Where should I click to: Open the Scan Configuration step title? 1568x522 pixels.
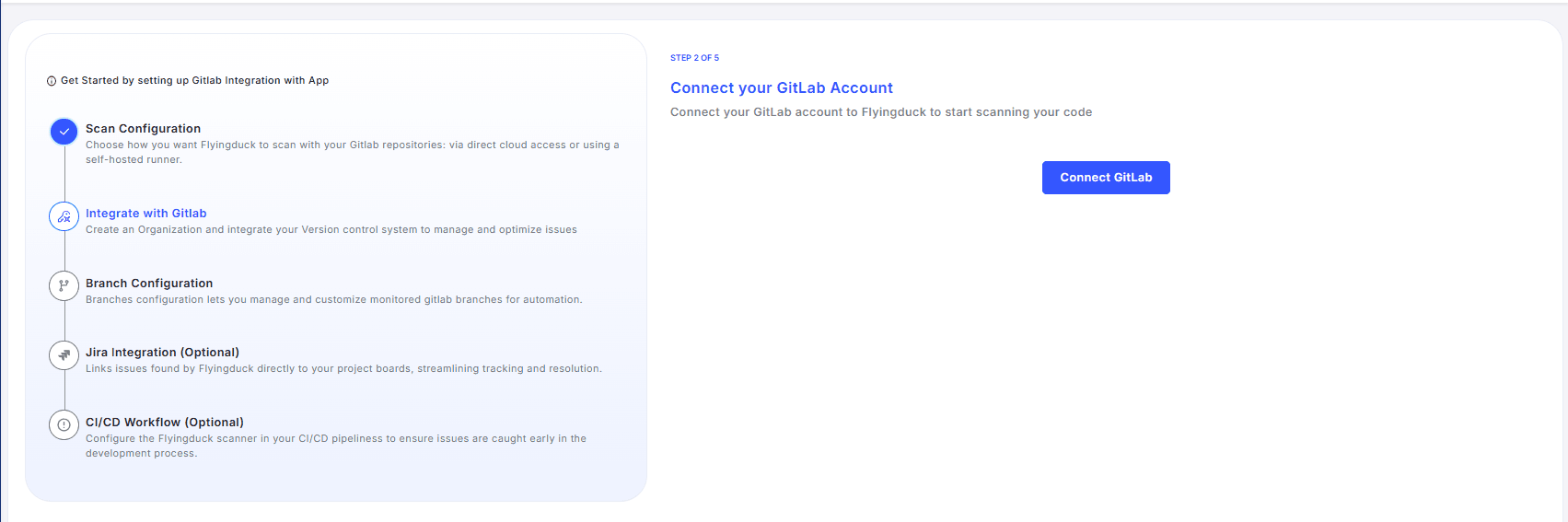(143, 129)
